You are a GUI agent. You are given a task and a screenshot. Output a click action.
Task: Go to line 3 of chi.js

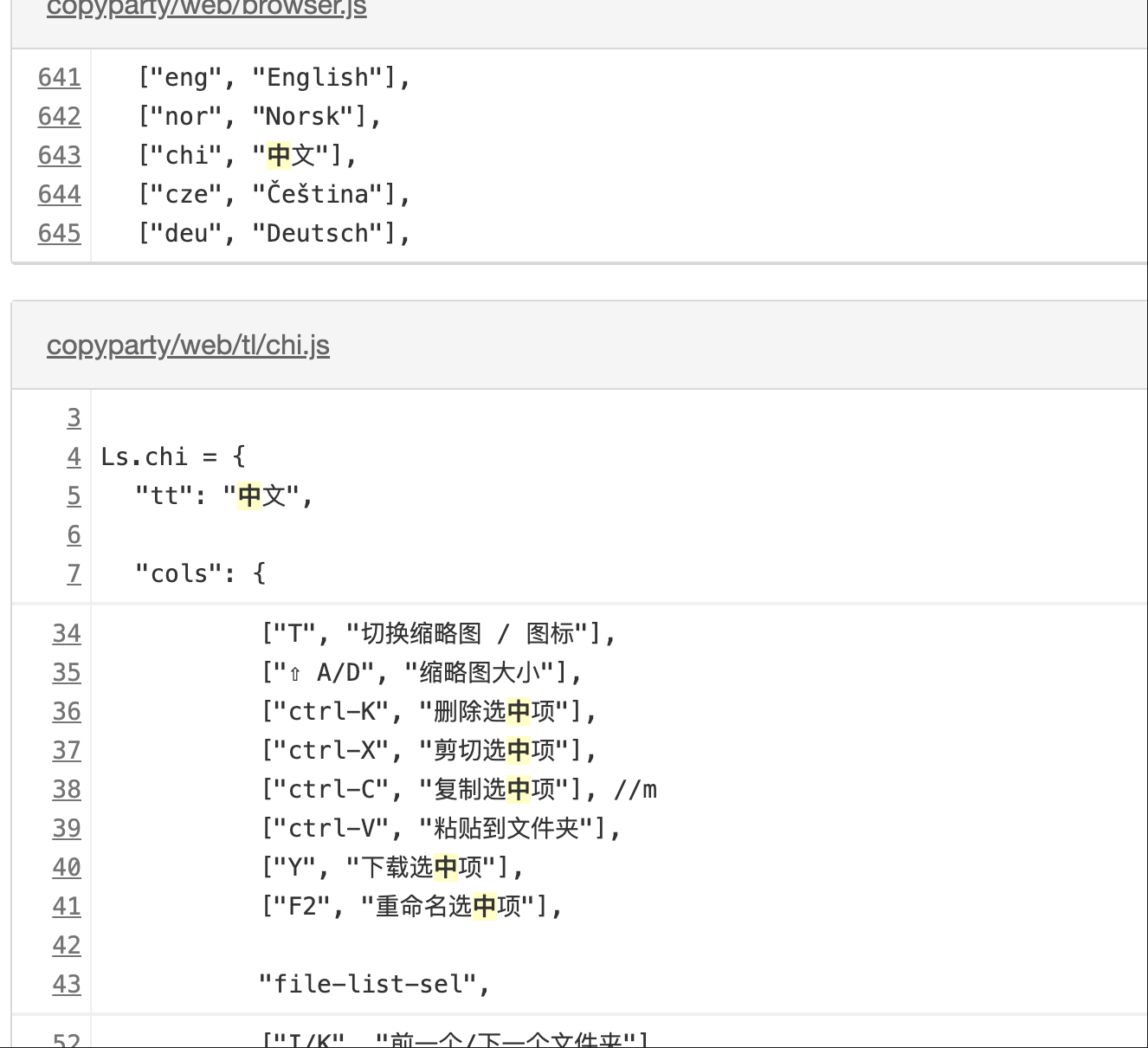tap(74, 417)
